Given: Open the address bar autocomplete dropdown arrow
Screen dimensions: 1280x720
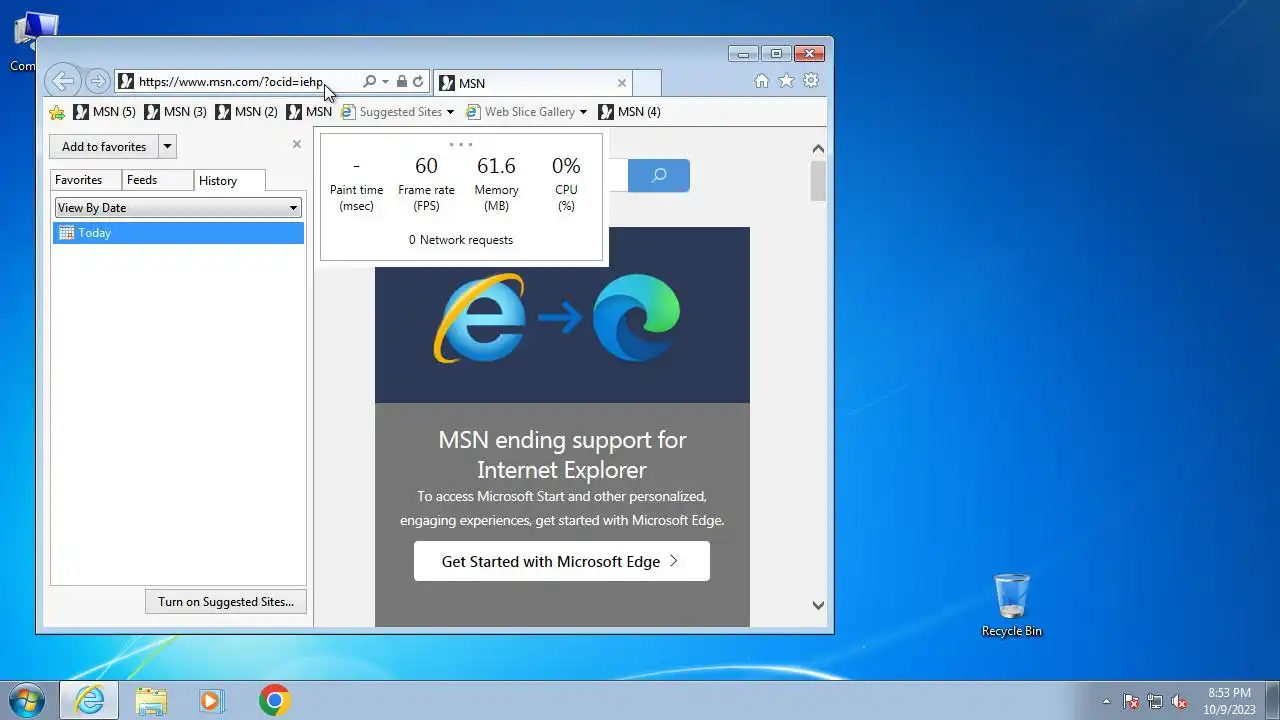Looking at the screenshot, I should (x=385, y=82).
